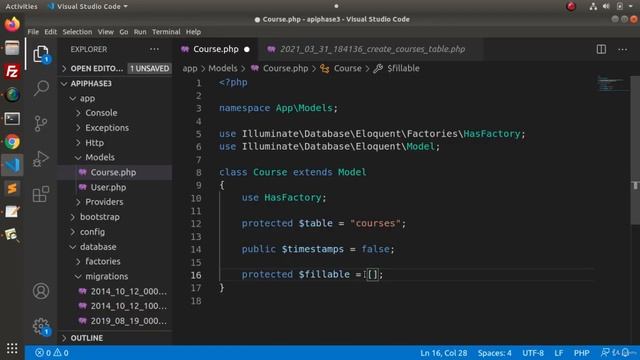Launch Google Chrome from the dock
The height and width of the screenshot is (360, 640).
click(12, 142)
